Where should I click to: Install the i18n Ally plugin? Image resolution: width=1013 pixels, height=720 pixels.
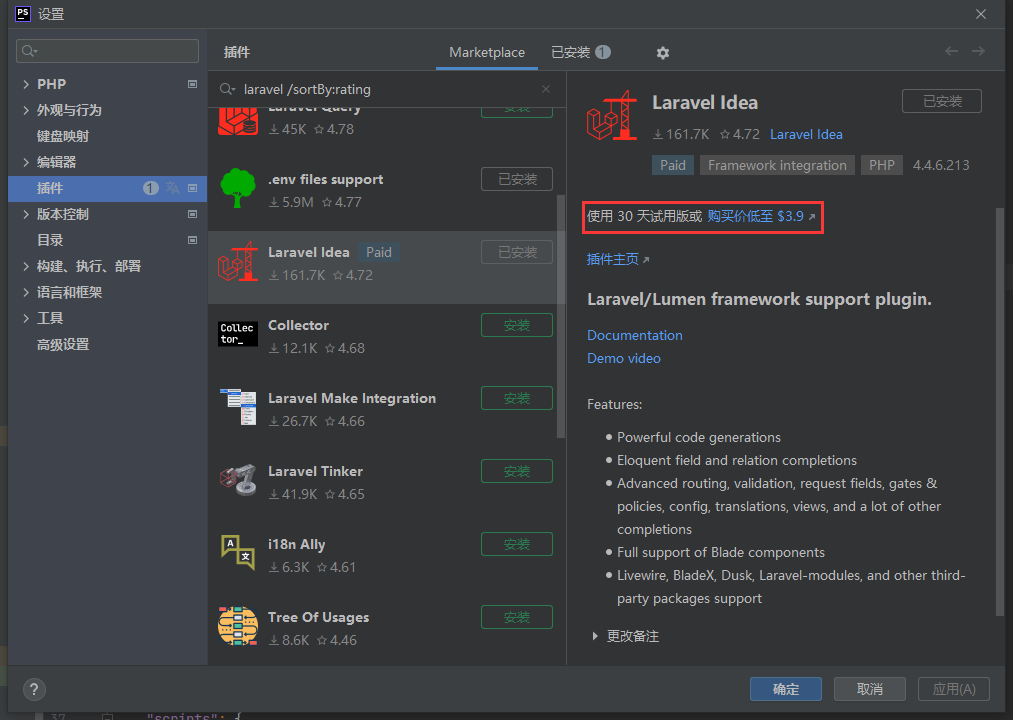pos(517,544)
